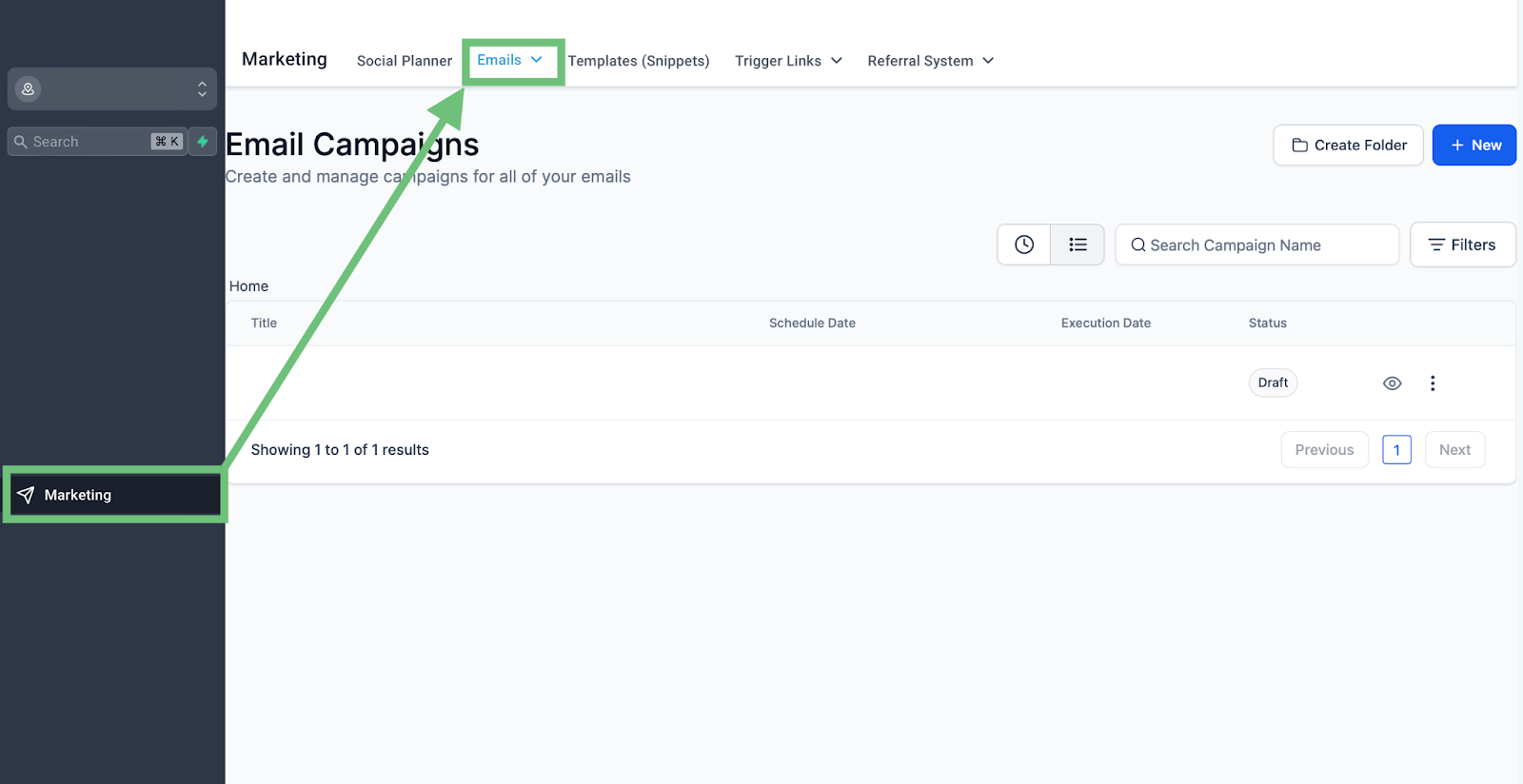
Task: Expand the Referral System menu
Action: click(930, 61)
